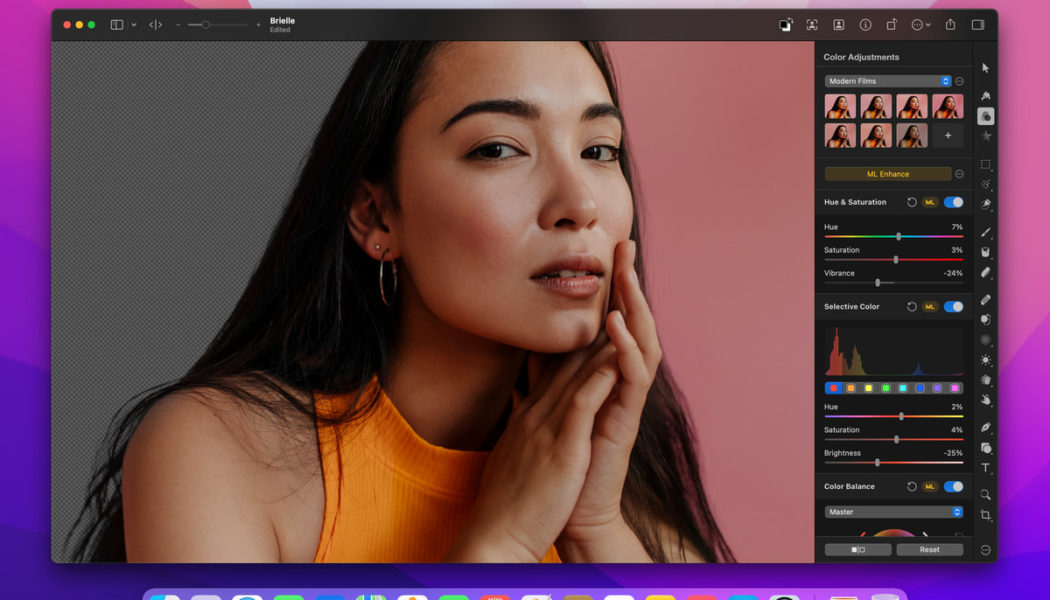Toggle the right sidebar visibility icon

tap(977, 24)
